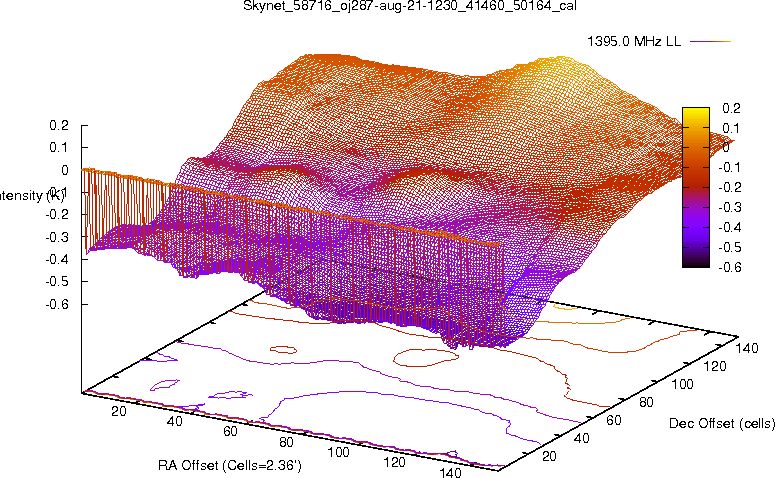Click the -0.6 tick on the intensity axis

57,304
